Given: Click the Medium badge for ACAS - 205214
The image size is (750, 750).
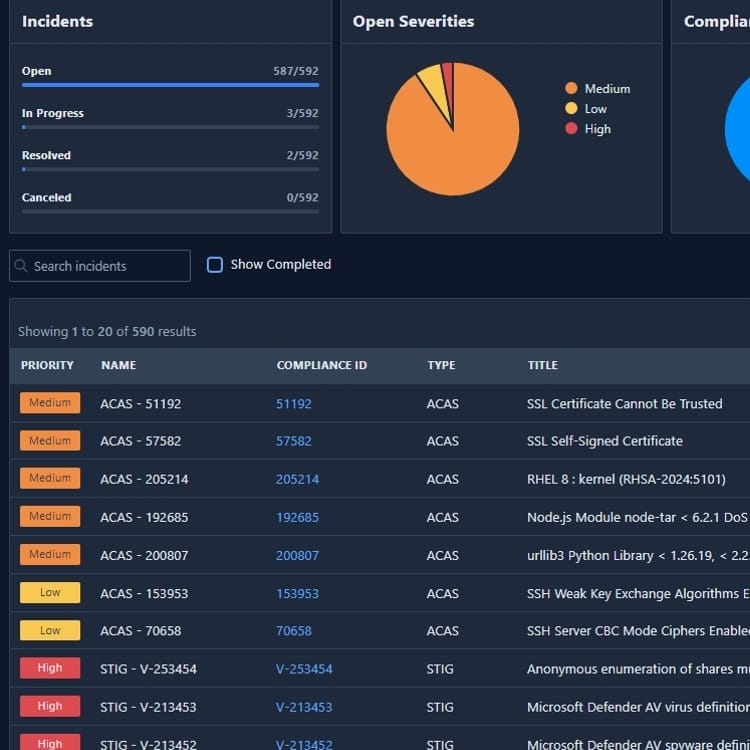Looking at the screenshot, I should click(50, 479).
